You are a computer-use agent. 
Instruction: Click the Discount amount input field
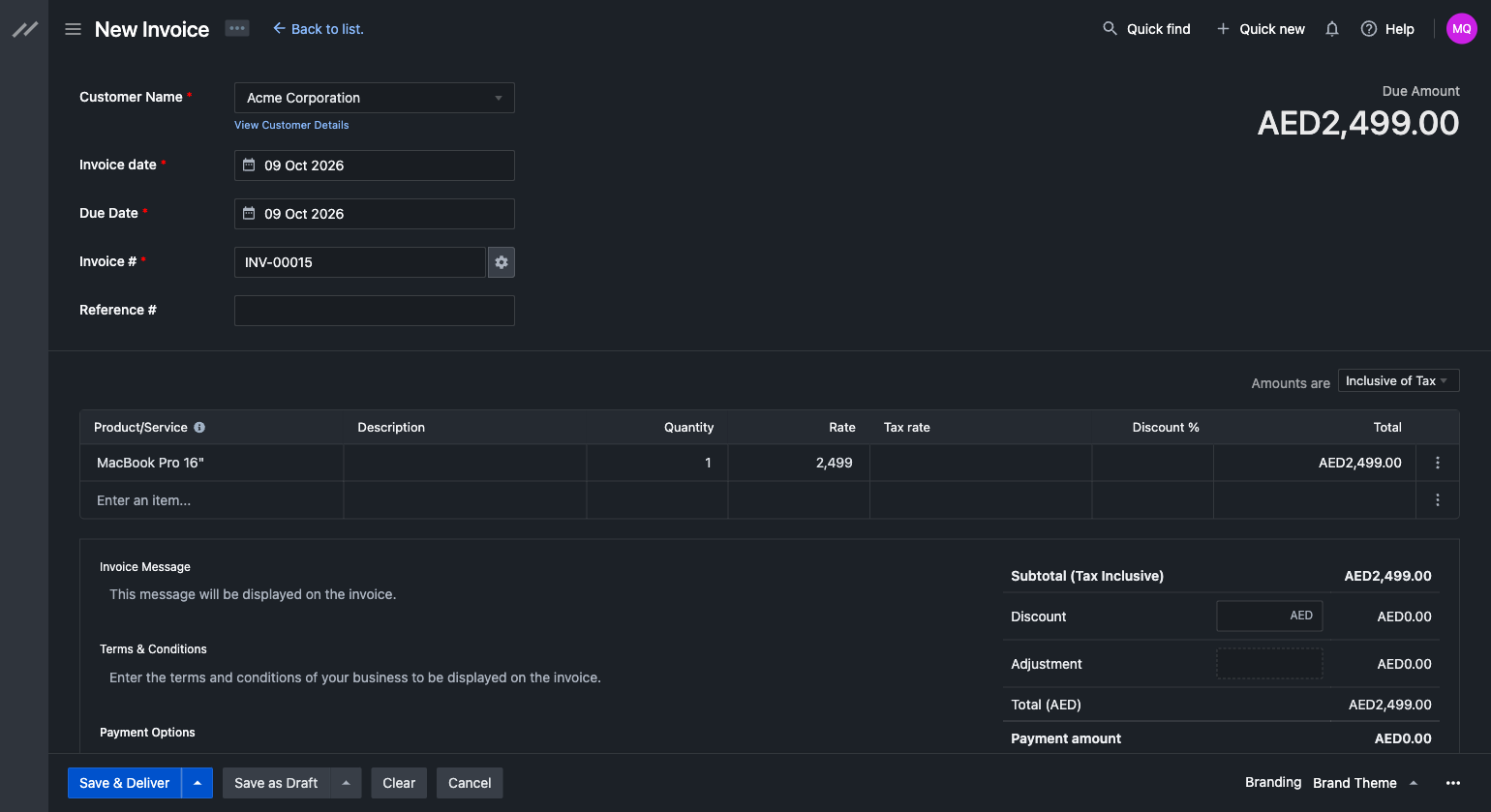1269,616
